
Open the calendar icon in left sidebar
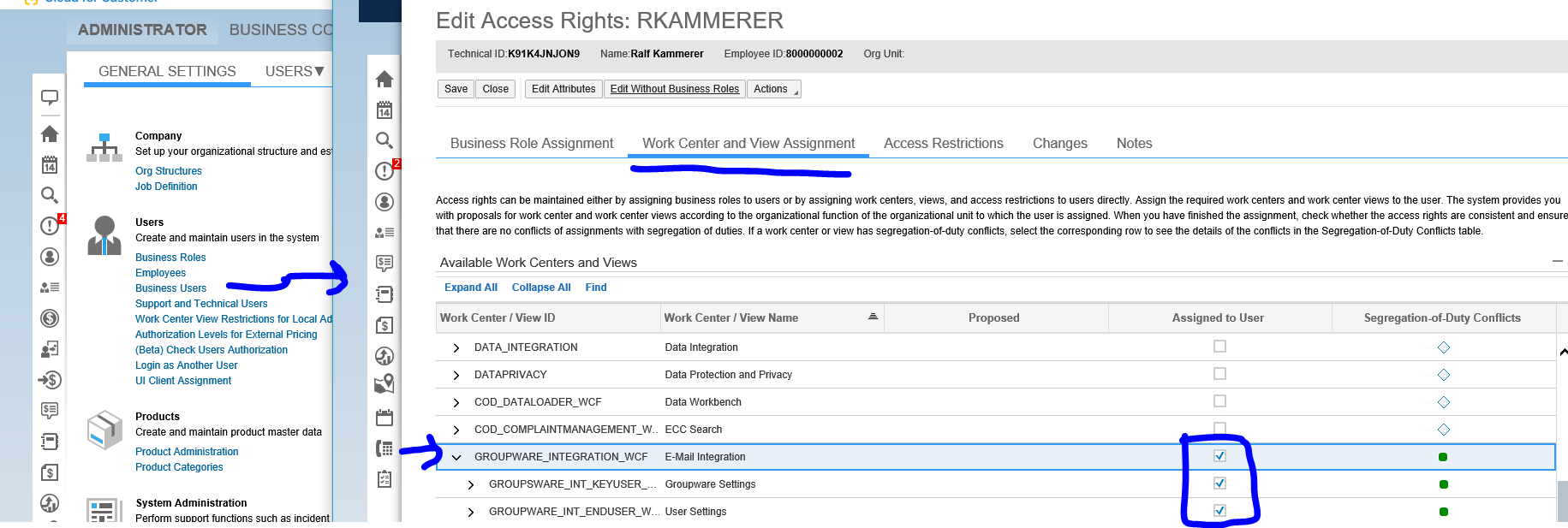click(x=50, y=165)
